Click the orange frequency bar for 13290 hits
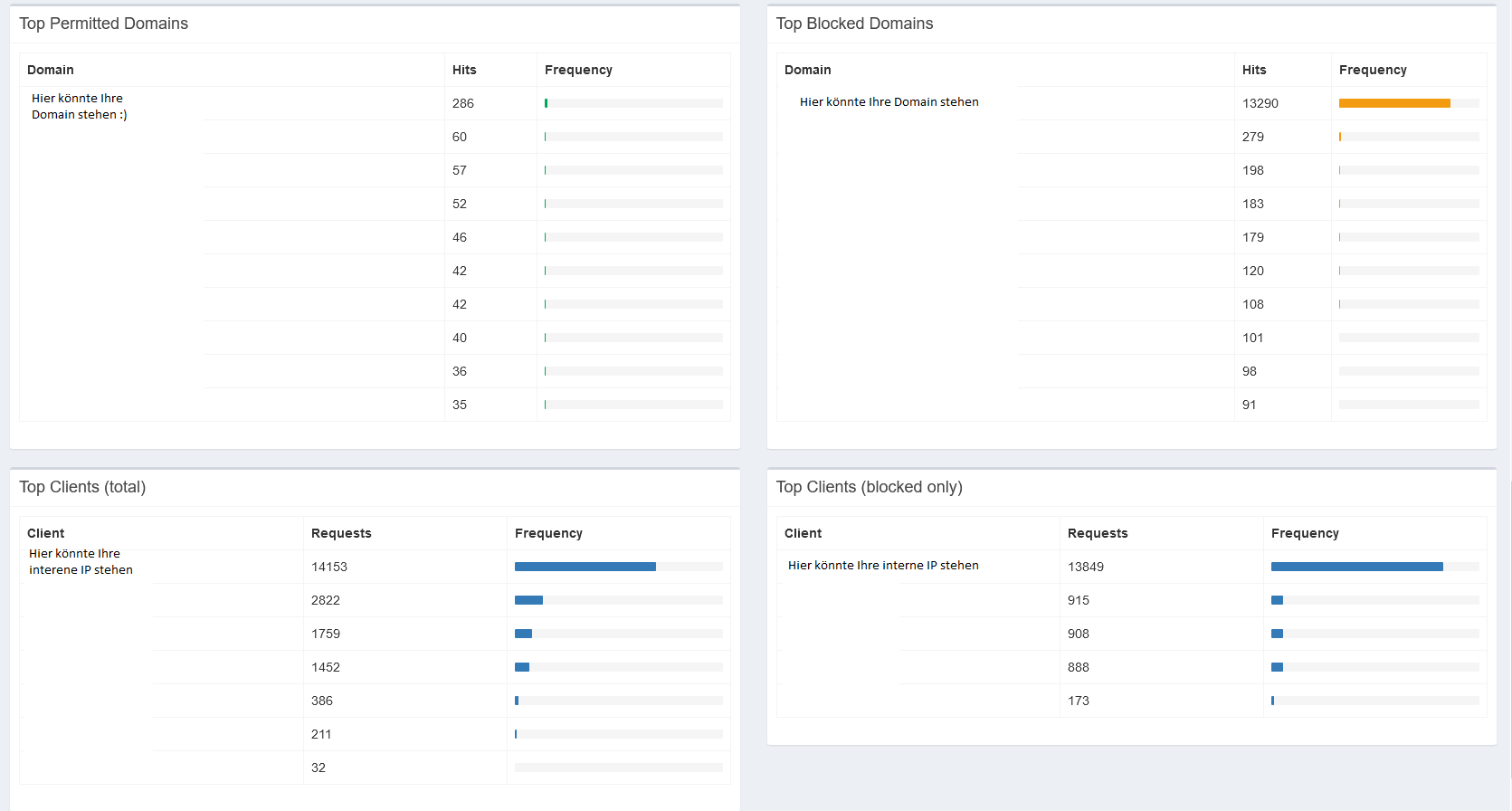The height and width of the screenshot is (811, 1512). [x=1393, y=103]
